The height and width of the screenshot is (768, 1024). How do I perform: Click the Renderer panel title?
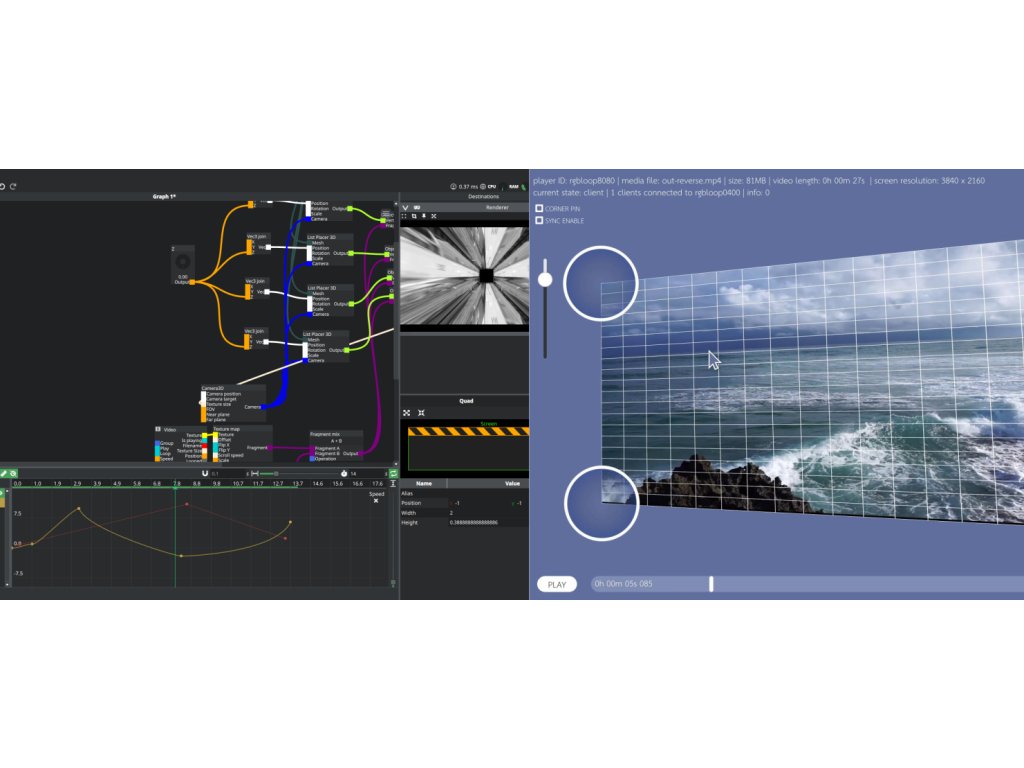tap(497, 208)
